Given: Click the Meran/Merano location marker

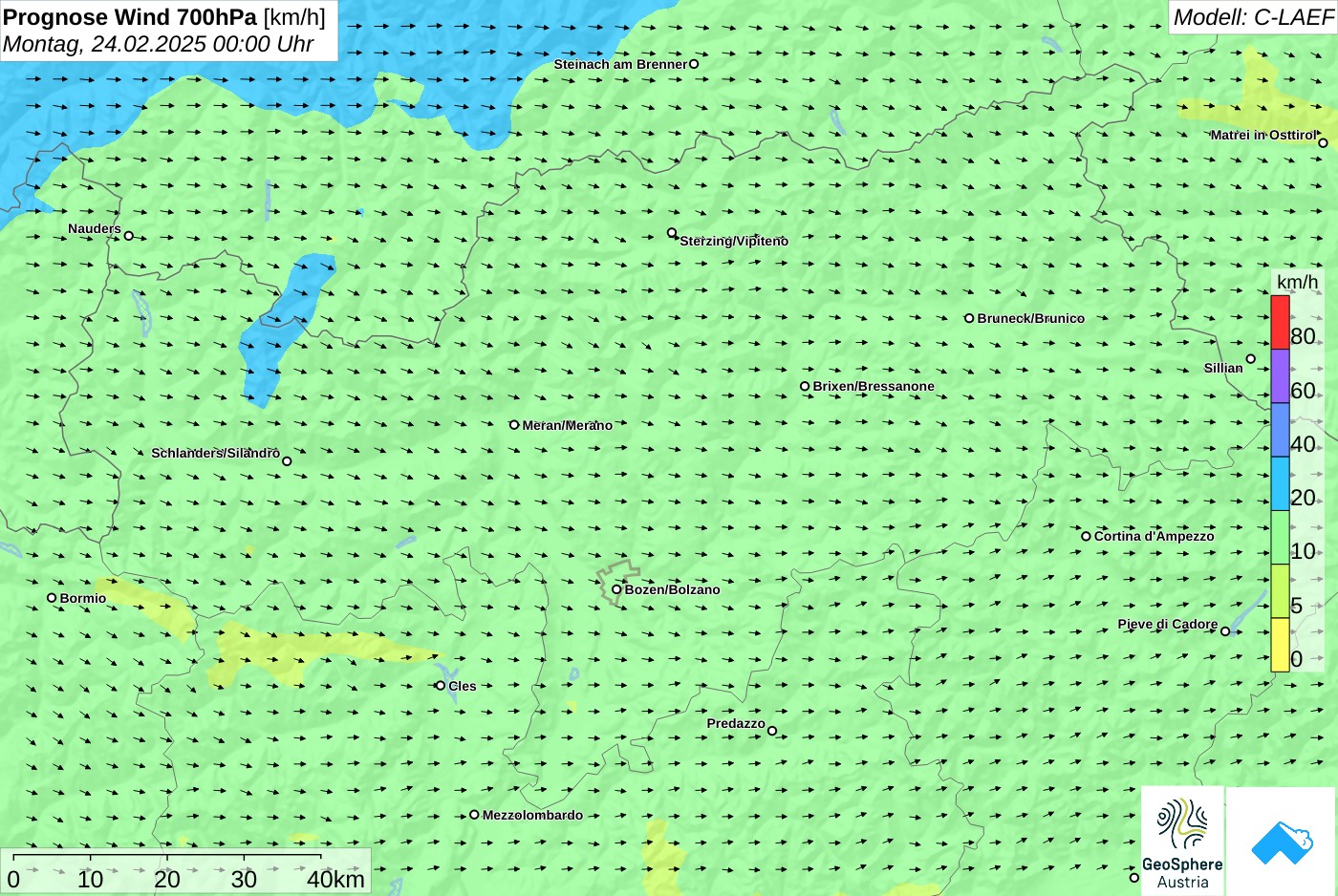Looking at the screenshot, I should [514, 425].
